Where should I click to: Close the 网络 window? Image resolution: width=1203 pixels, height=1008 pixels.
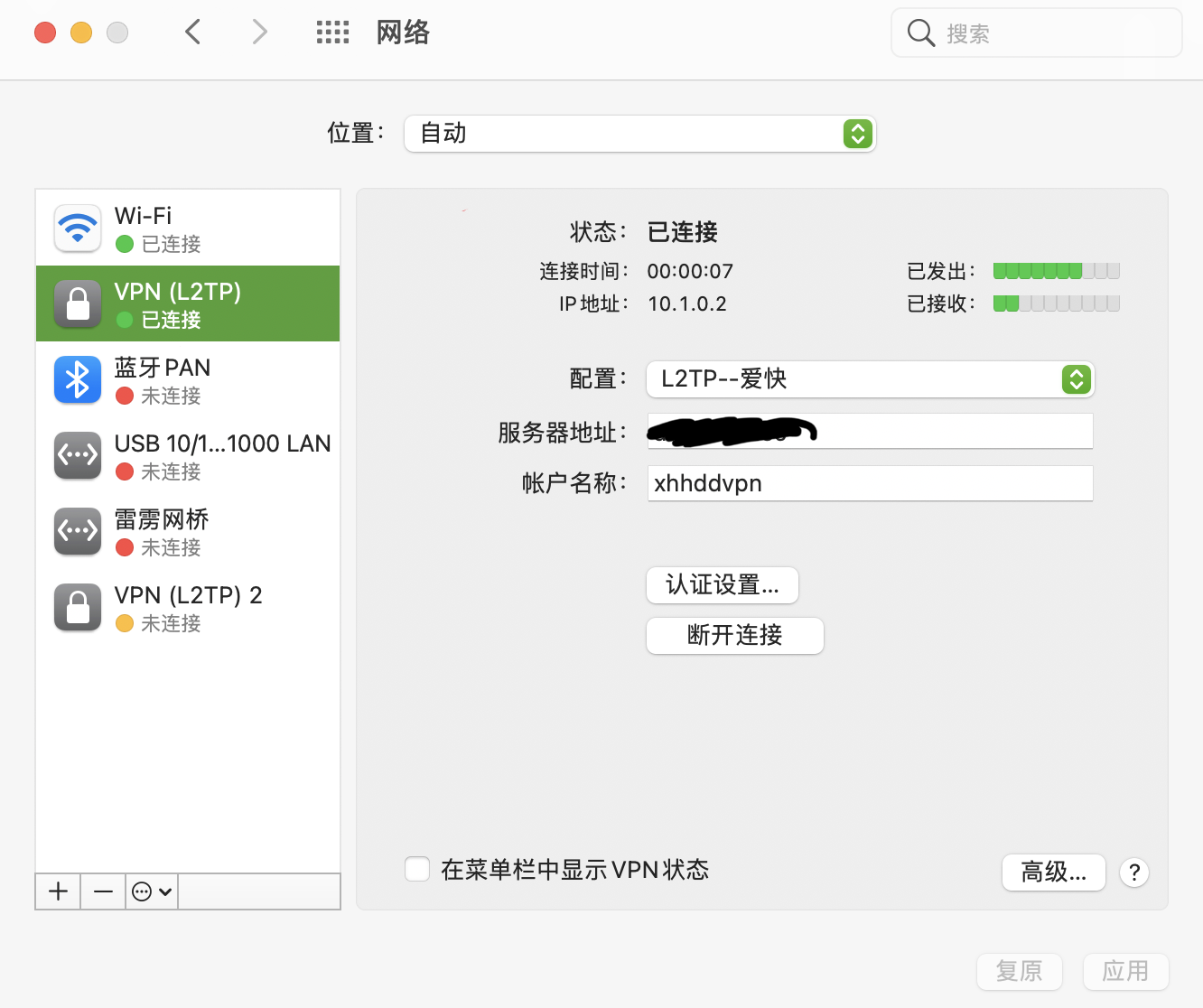coord(45,33)
